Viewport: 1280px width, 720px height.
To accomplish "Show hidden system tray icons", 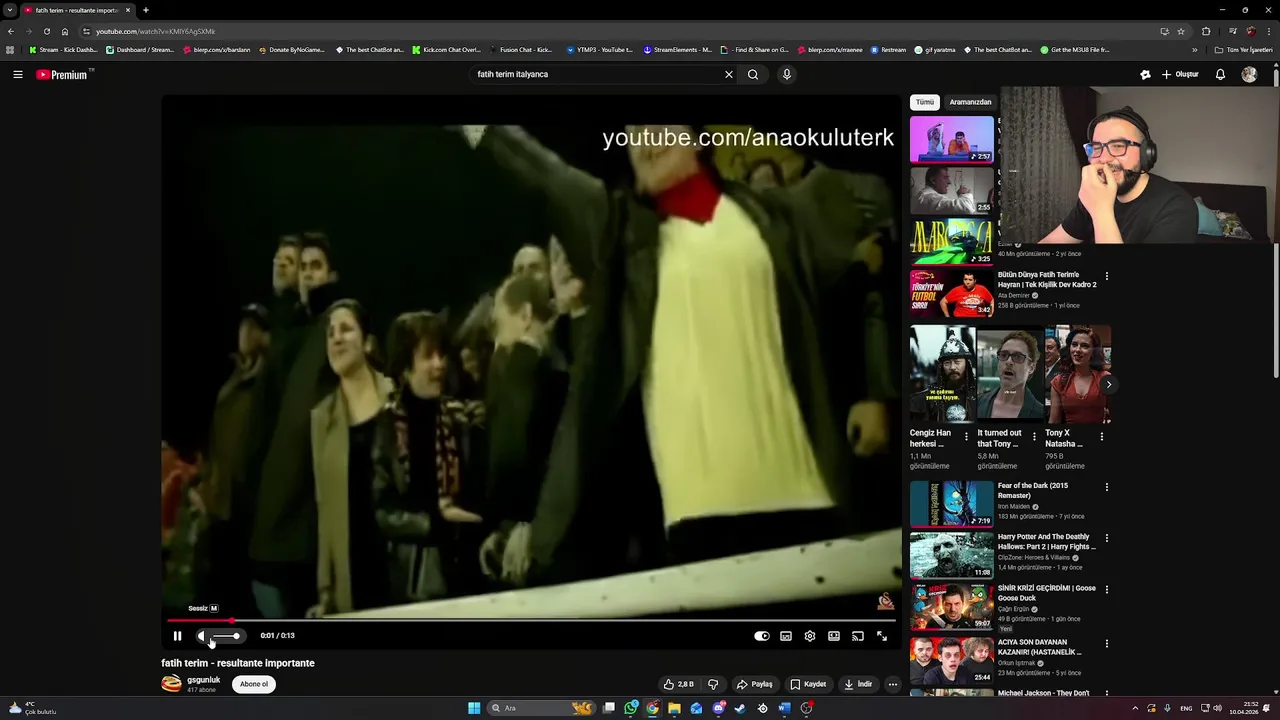I will tap(1135, 708).
